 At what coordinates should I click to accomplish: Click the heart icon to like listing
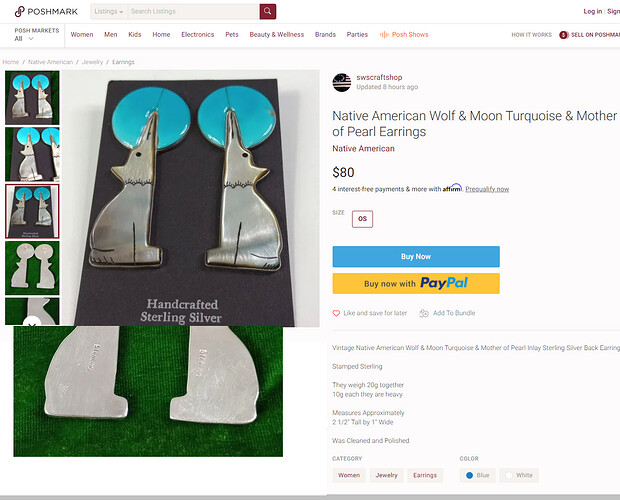point(336,313)
